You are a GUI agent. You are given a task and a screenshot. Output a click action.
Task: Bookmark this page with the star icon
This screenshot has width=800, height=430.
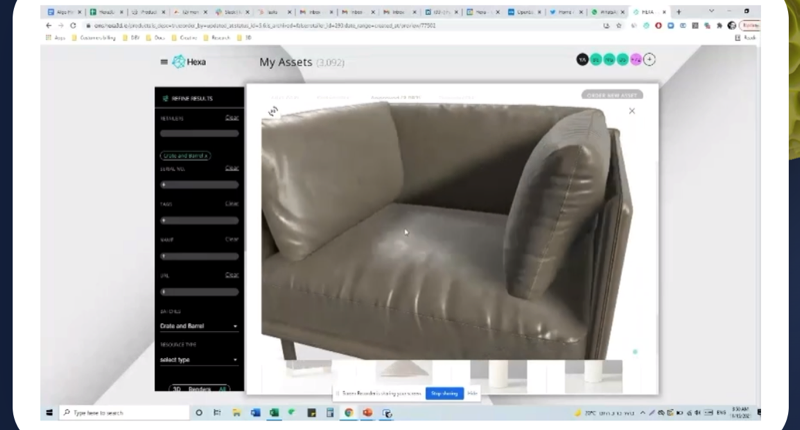pos(619,26)
